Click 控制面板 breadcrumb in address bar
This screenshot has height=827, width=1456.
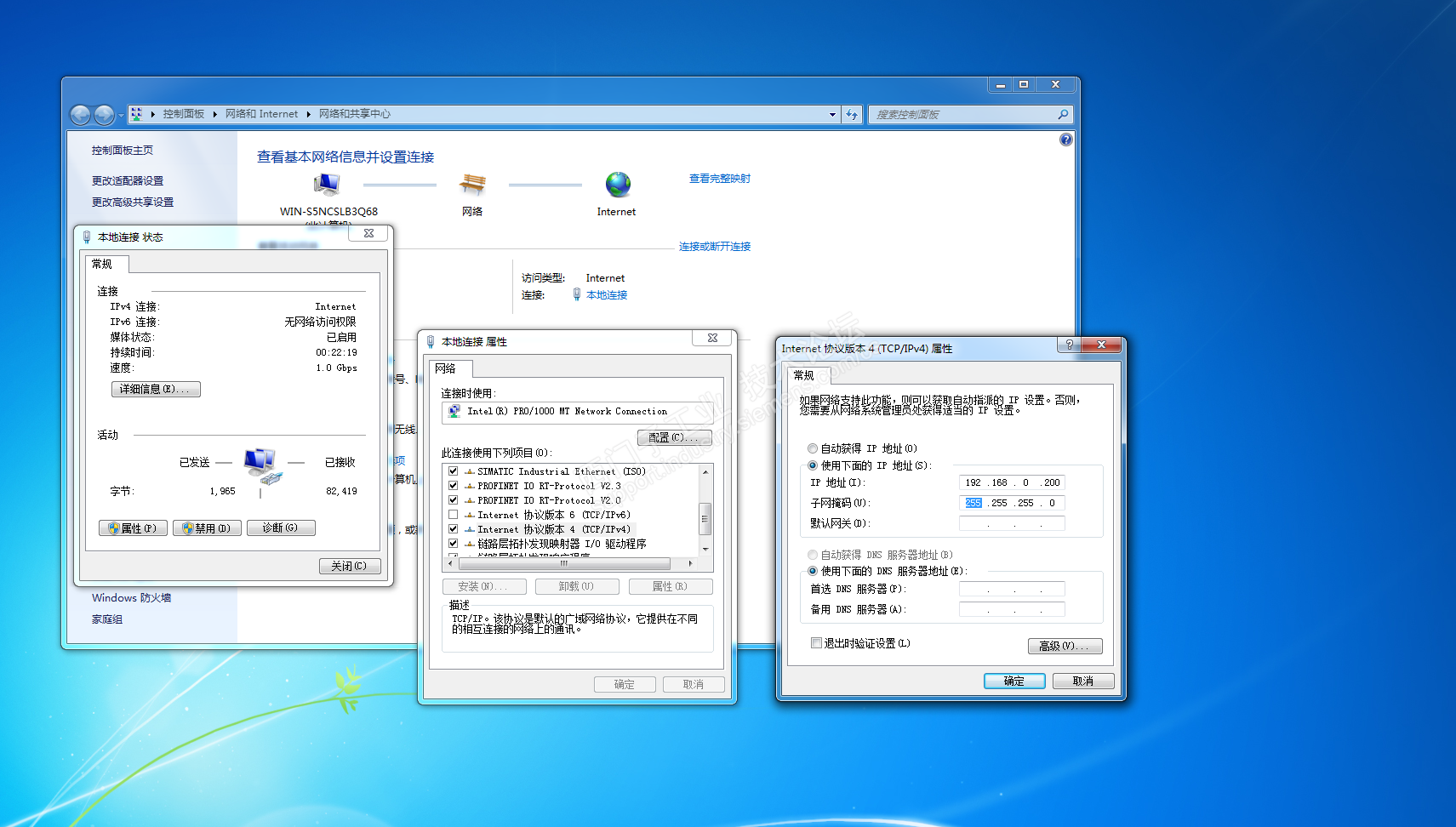pos(184,114)
